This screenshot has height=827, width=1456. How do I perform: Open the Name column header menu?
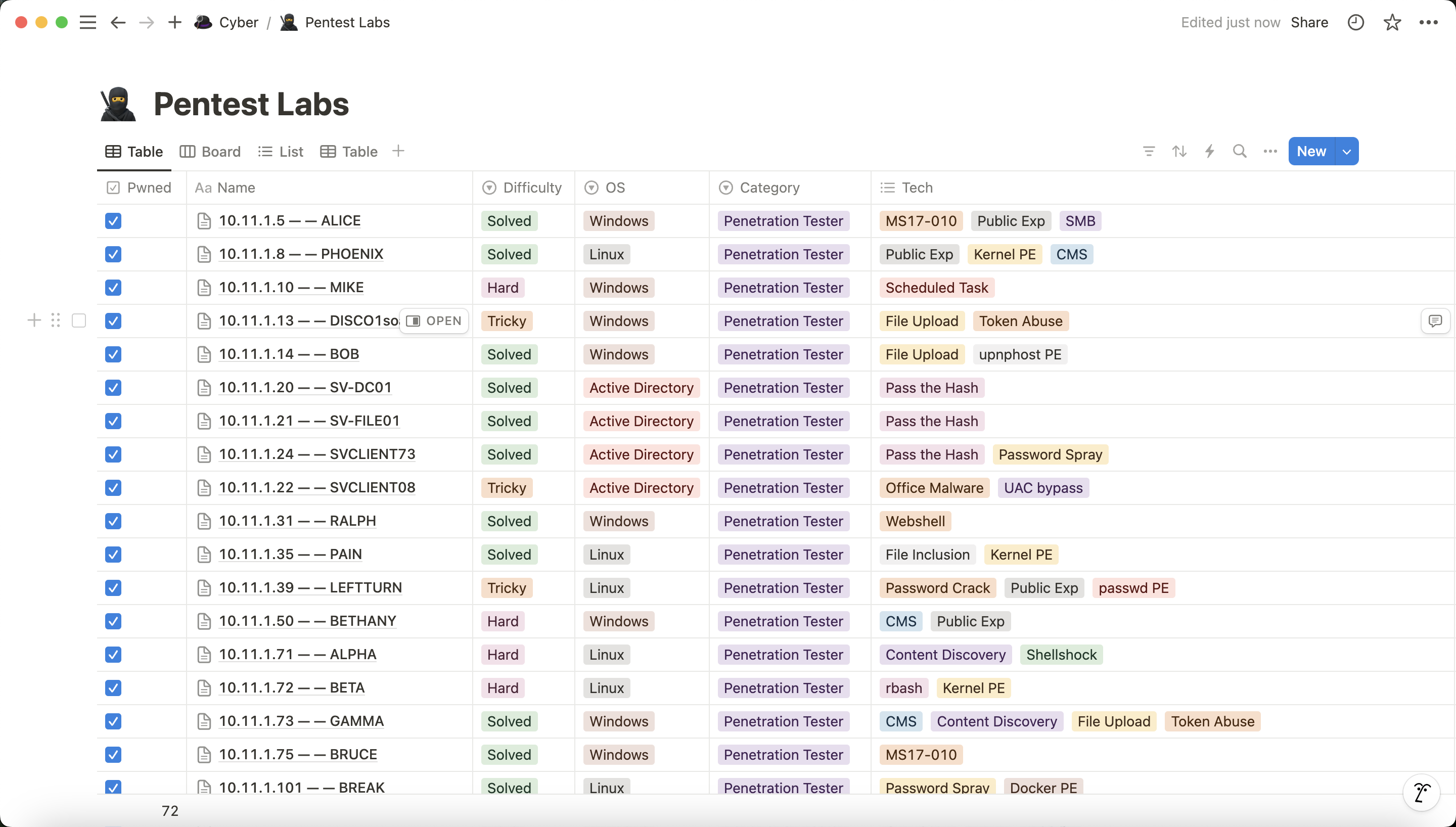(x=329, y=188)
